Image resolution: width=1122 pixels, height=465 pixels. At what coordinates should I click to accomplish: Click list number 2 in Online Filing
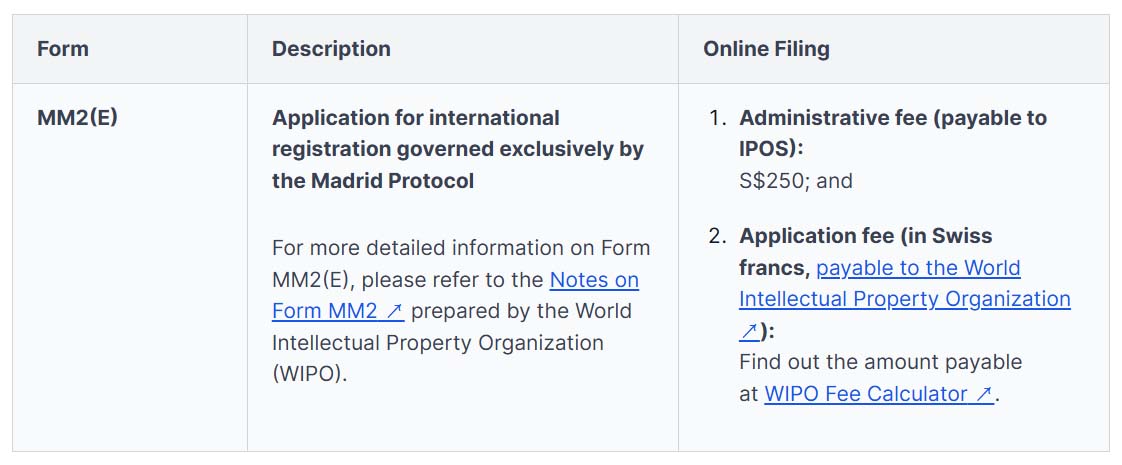(716, 237)
